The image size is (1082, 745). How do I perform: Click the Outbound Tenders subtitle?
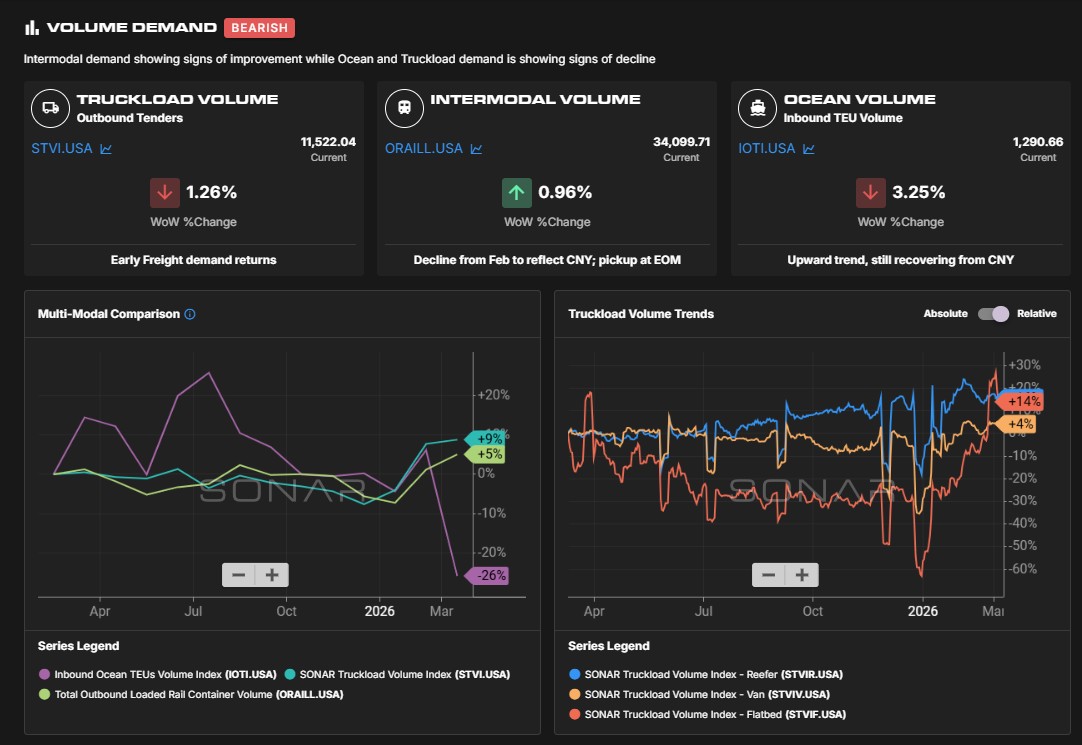(130, 118)
